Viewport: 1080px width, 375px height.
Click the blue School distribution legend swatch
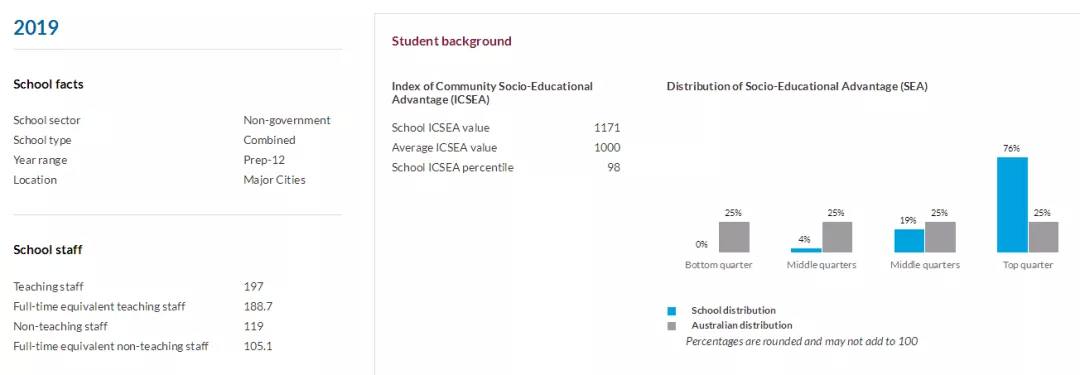672,311
